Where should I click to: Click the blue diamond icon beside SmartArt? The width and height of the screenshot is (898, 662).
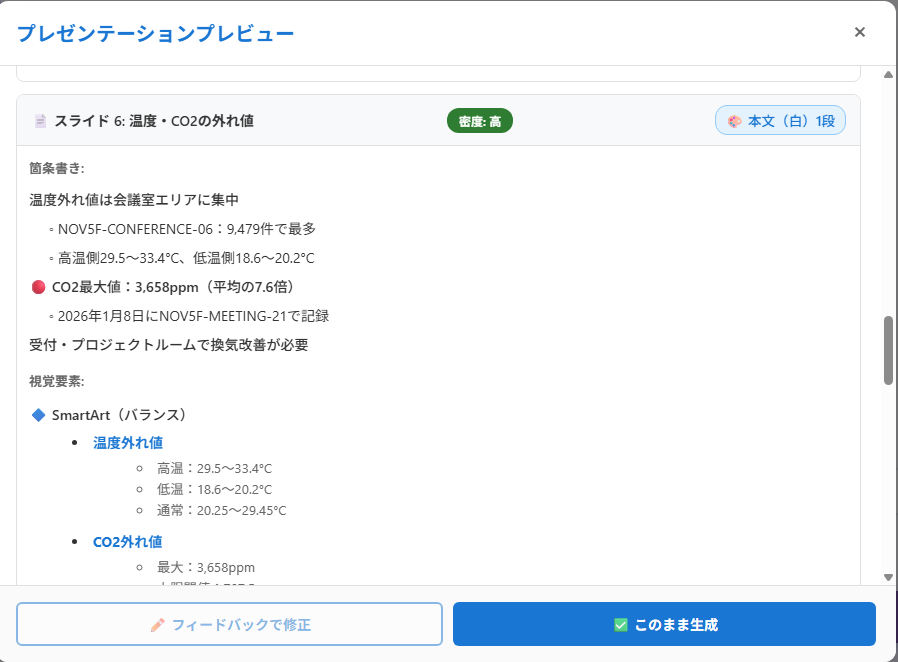coord(39,414)
